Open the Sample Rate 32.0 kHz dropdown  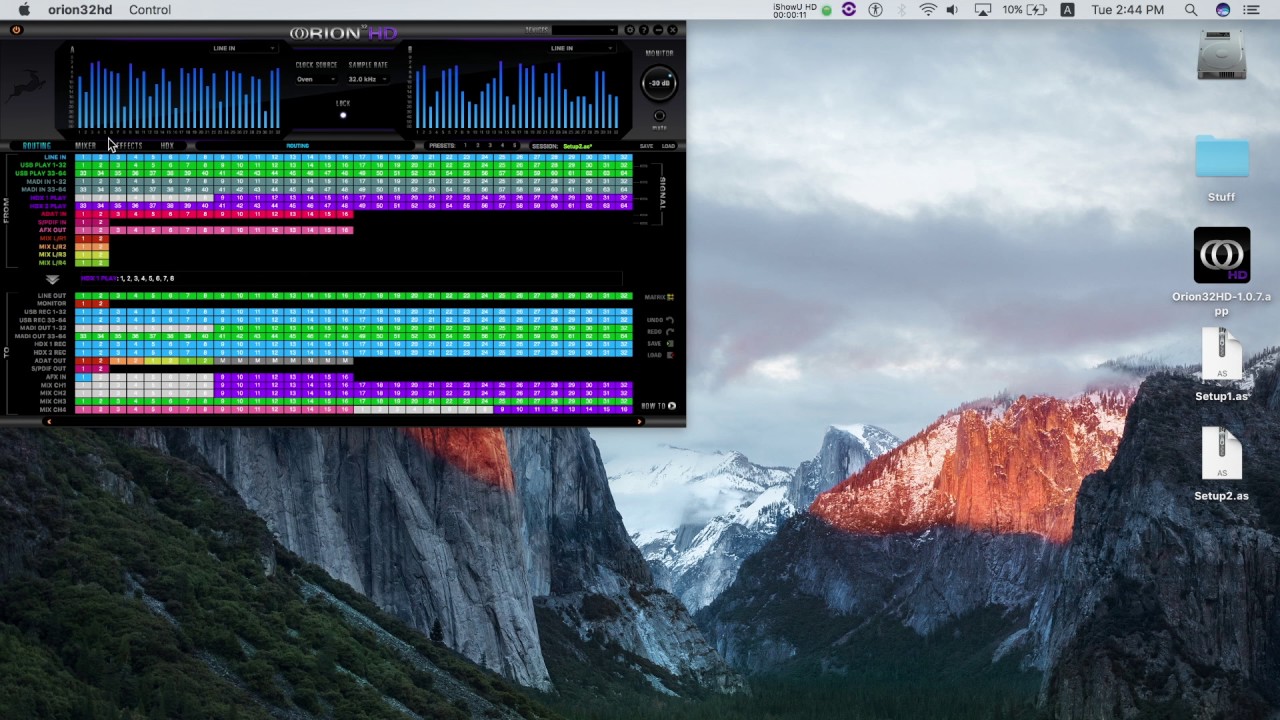tap(367, 79)
